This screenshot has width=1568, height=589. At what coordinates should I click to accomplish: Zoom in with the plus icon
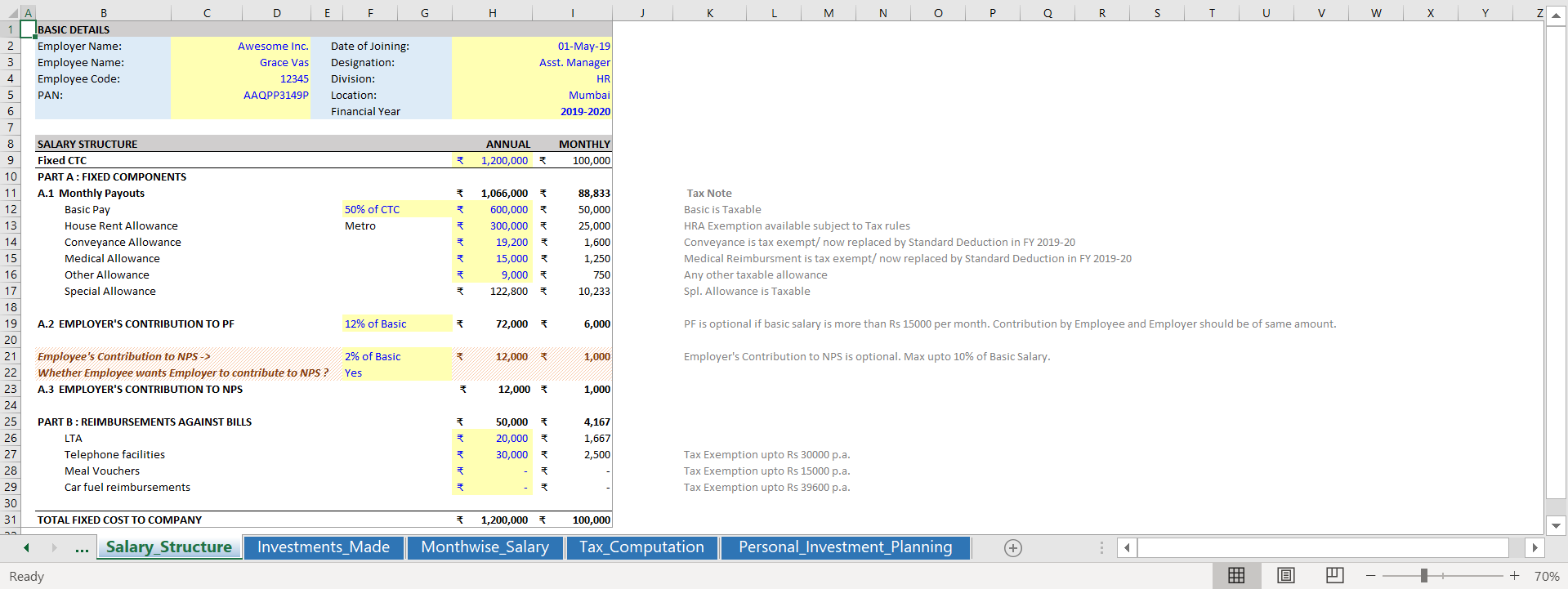coord(1514,576)
